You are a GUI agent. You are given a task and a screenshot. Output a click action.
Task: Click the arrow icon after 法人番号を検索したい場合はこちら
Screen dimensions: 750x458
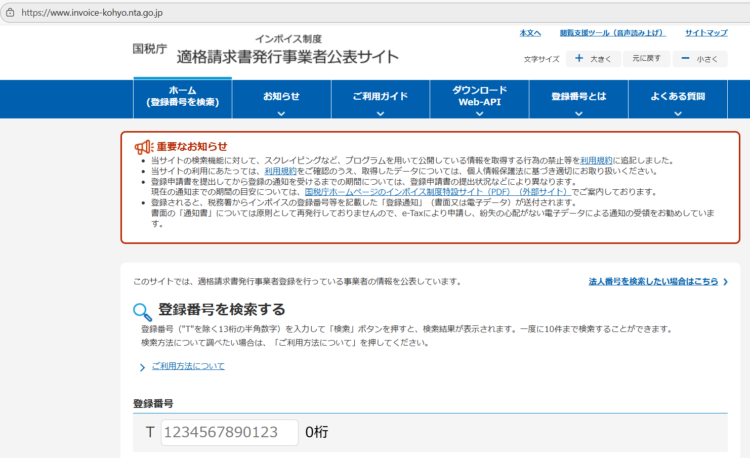726,282
